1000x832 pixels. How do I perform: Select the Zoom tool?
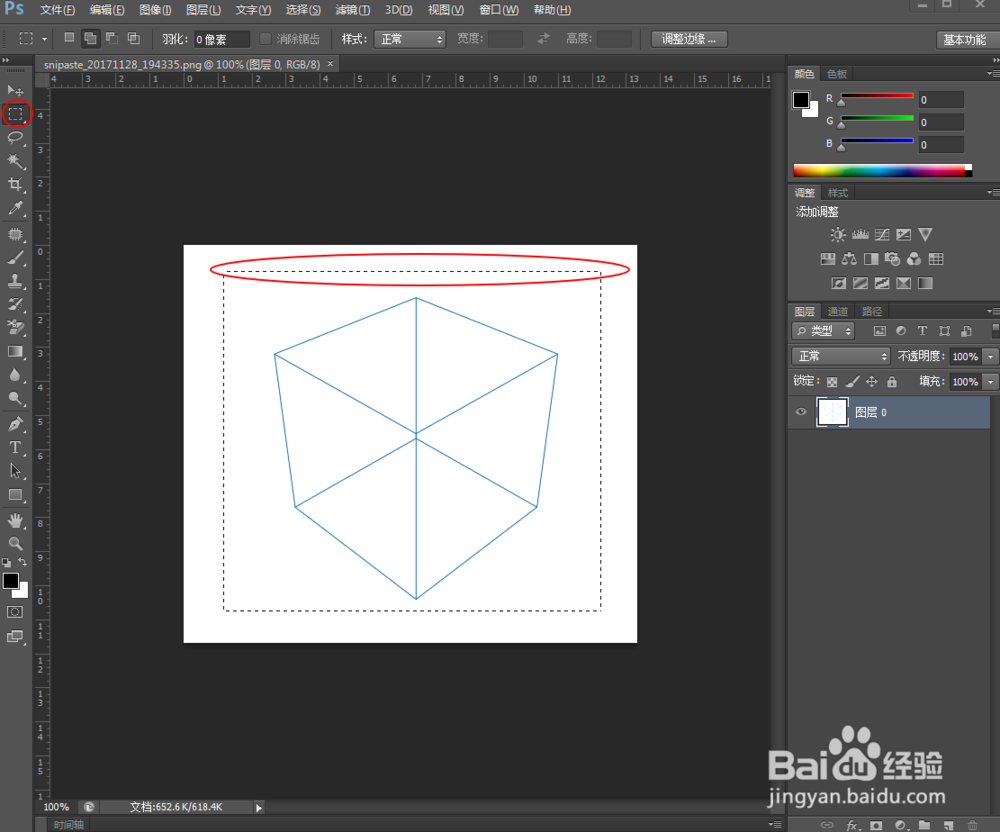click(x=15, y=544)
